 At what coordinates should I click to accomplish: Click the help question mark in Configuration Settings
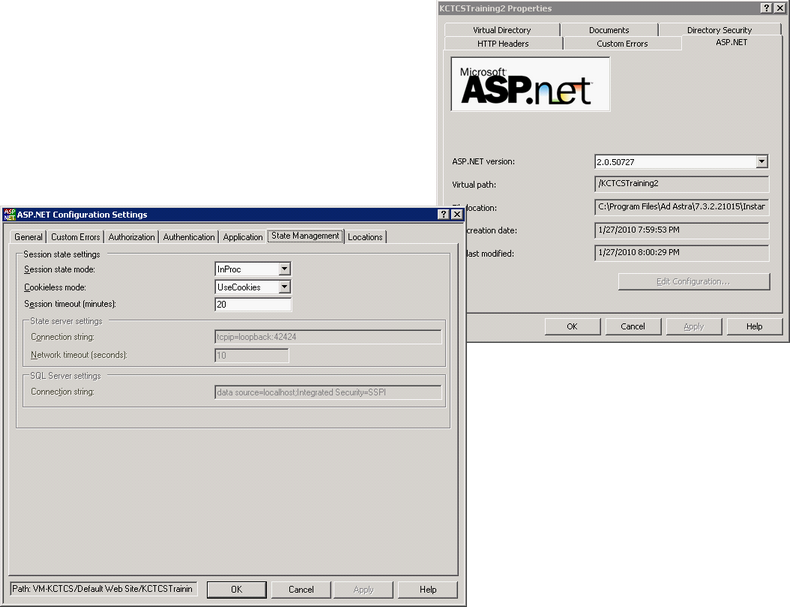(x=443, y=214)
